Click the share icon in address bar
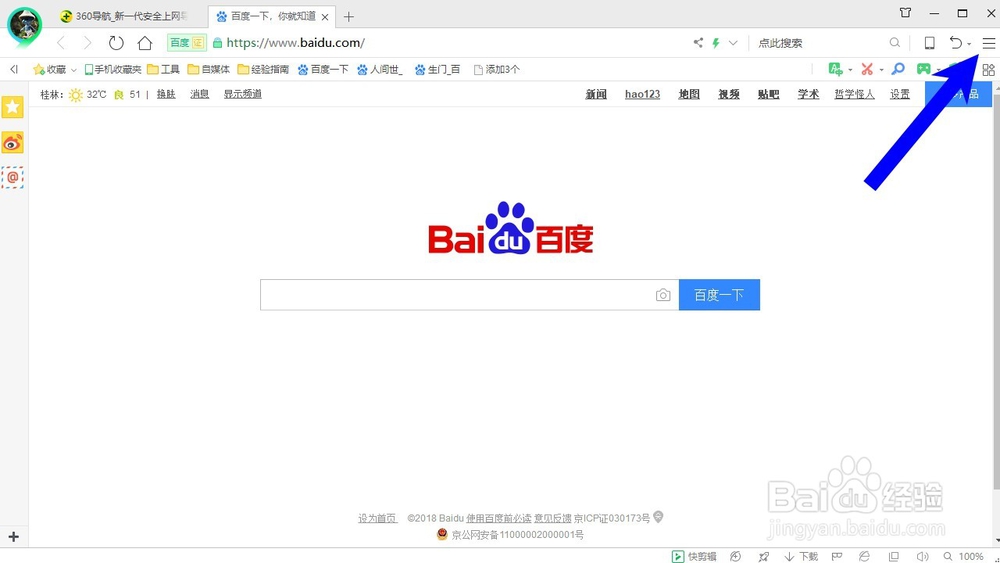Image resolution: width=1000 pixels, height=563 pixels. click(698, 43)
